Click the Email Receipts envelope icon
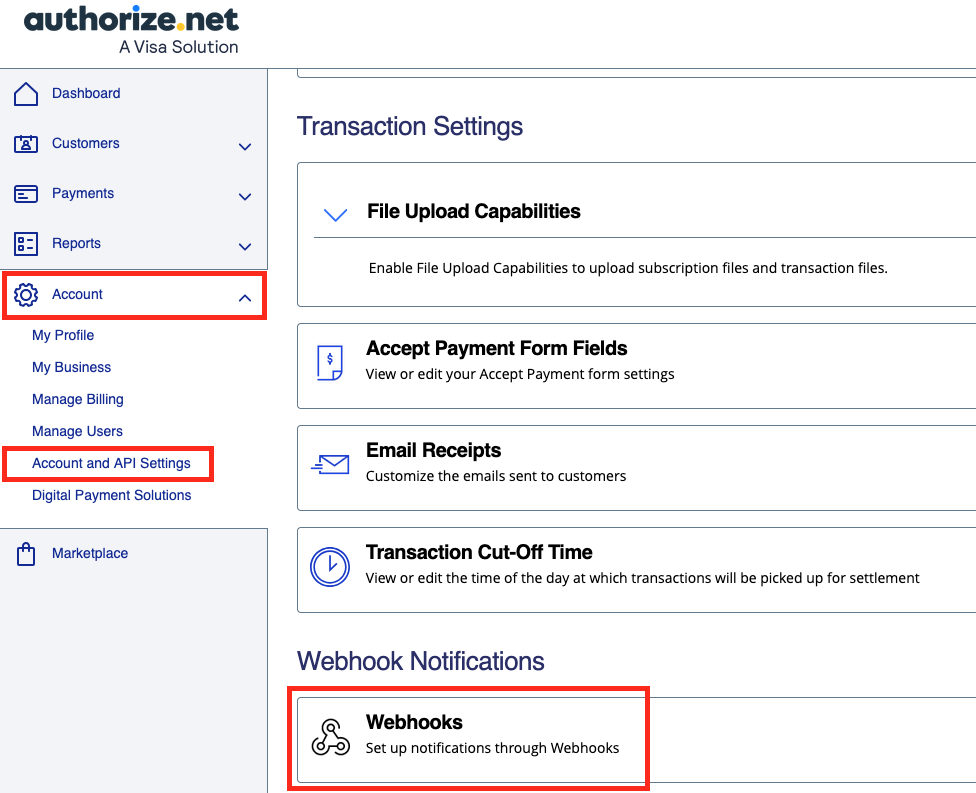 coord(330,464)
